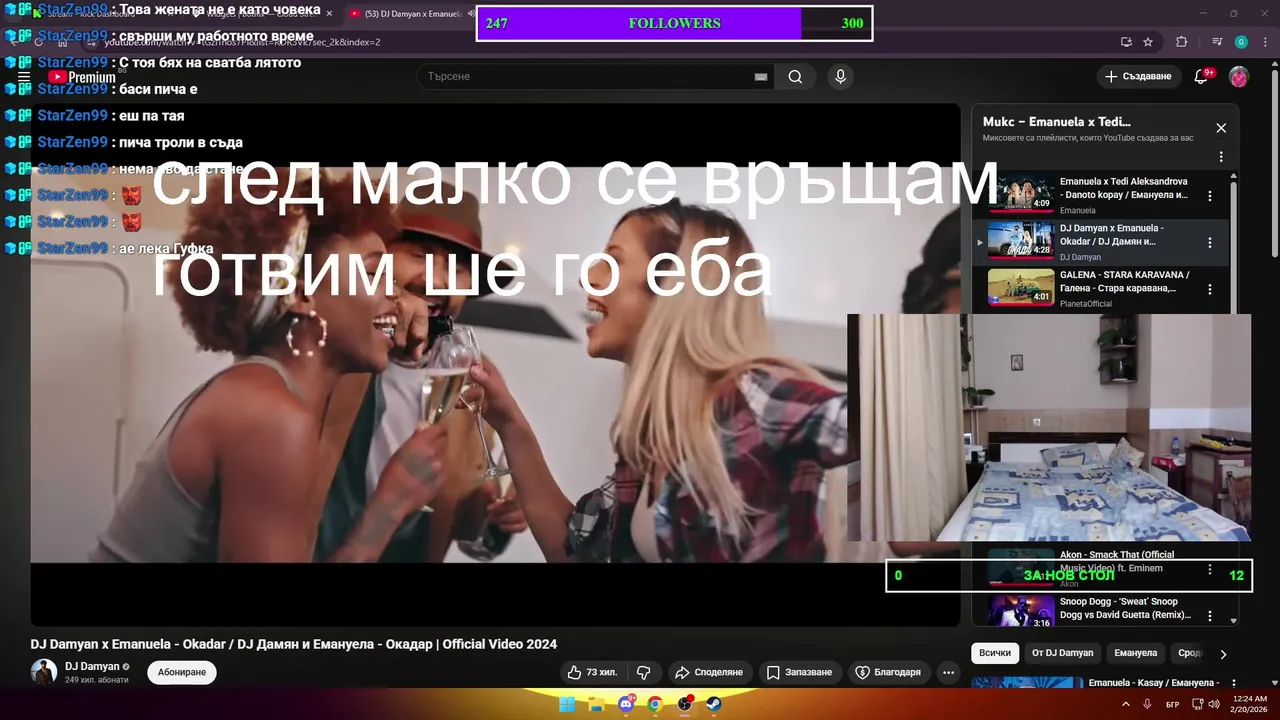The height and width of the screenshot is (720, 1280).
Task: Close the Микс playlist panel
Action: pyautogui.click(x=1221, y=128)
